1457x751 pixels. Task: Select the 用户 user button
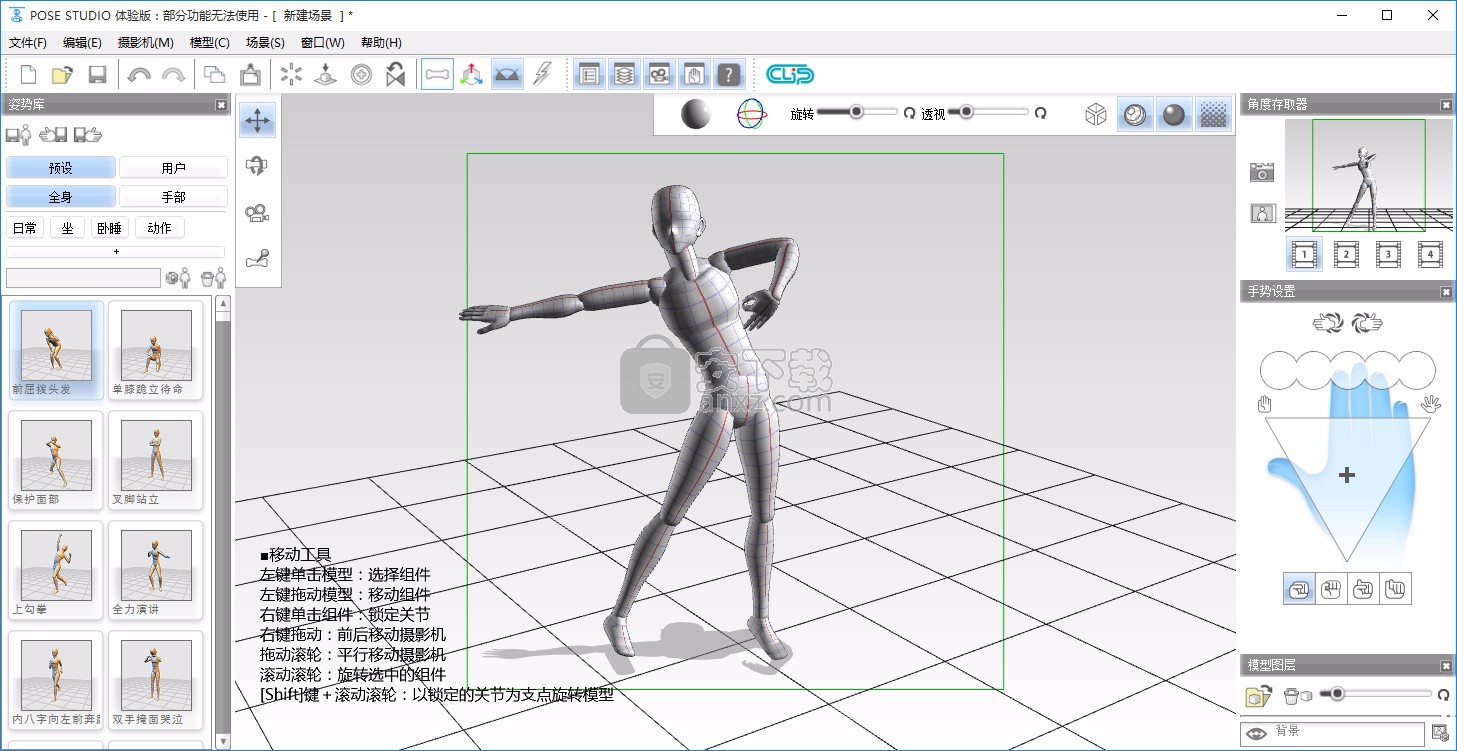(x=173, y=168)
